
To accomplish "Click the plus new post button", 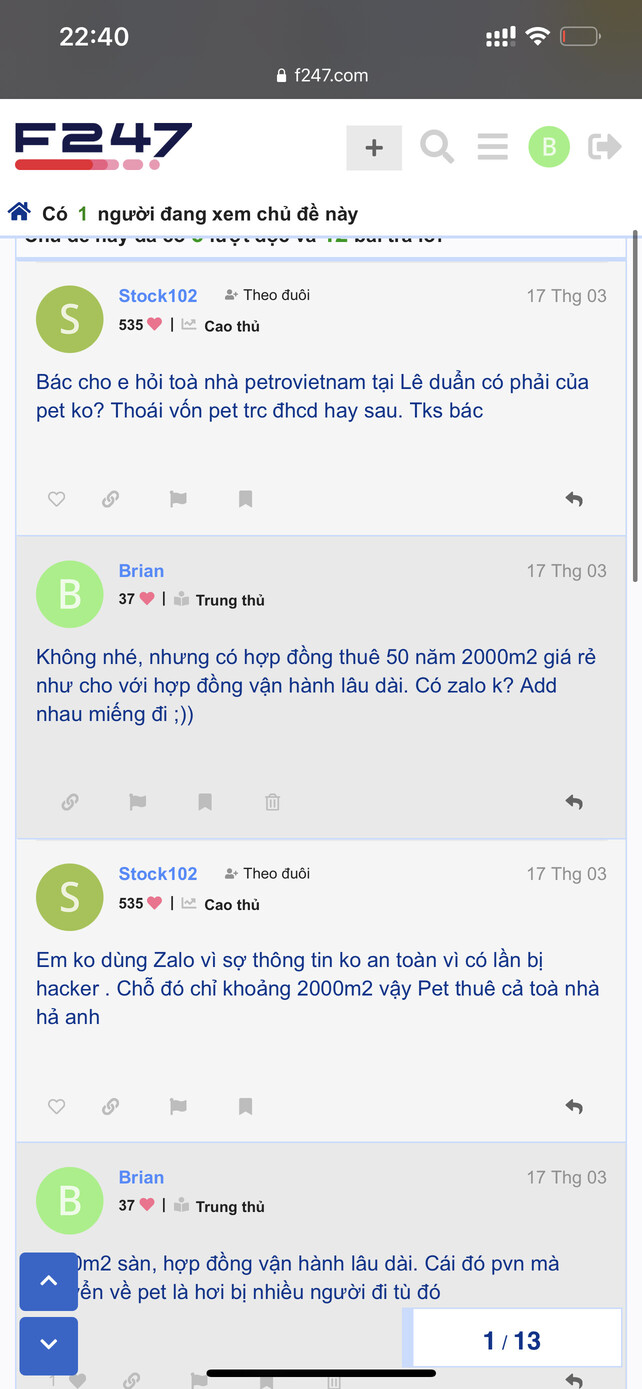I will [374, 148].
